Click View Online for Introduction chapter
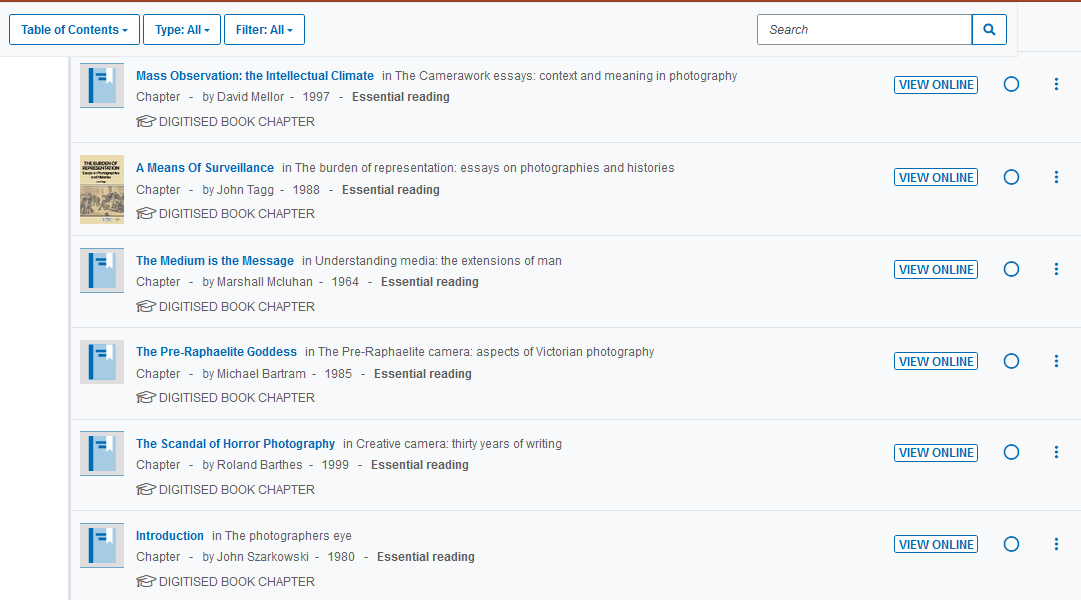The height and width of the screenshot is (600, 1081). coord(935,544)
